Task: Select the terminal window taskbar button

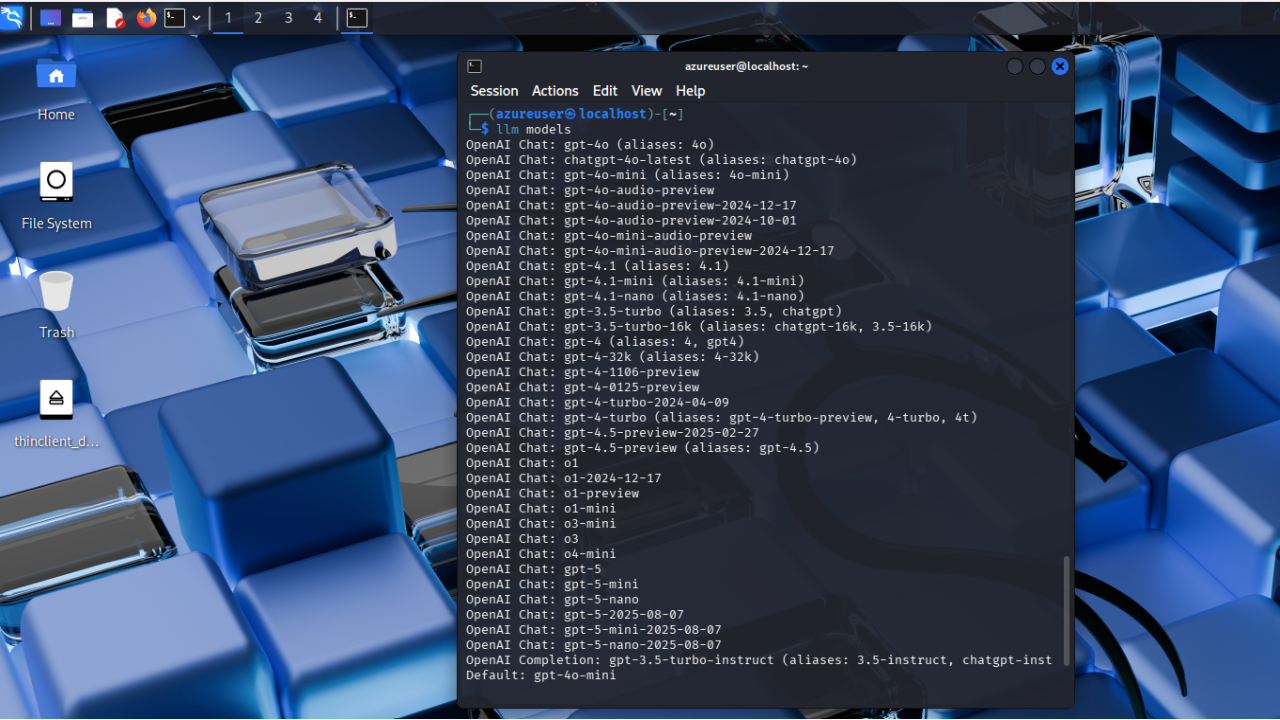Action: 357,18
